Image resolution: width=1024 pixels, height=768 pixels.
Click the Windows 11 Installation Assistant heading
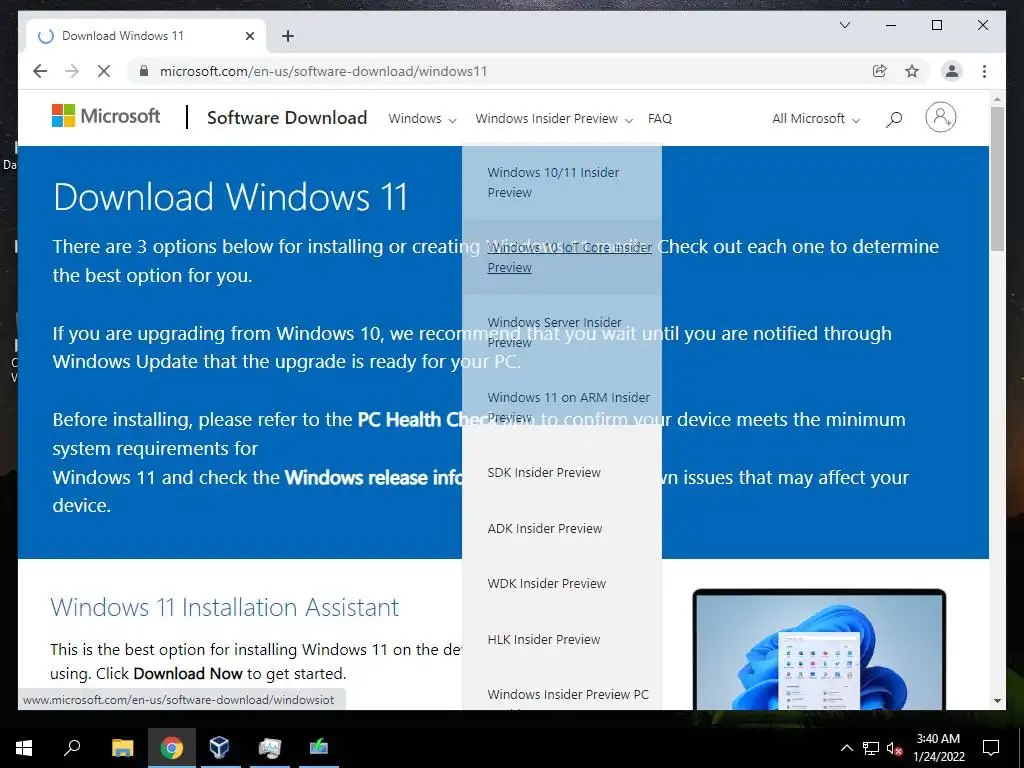click(224, 607)
